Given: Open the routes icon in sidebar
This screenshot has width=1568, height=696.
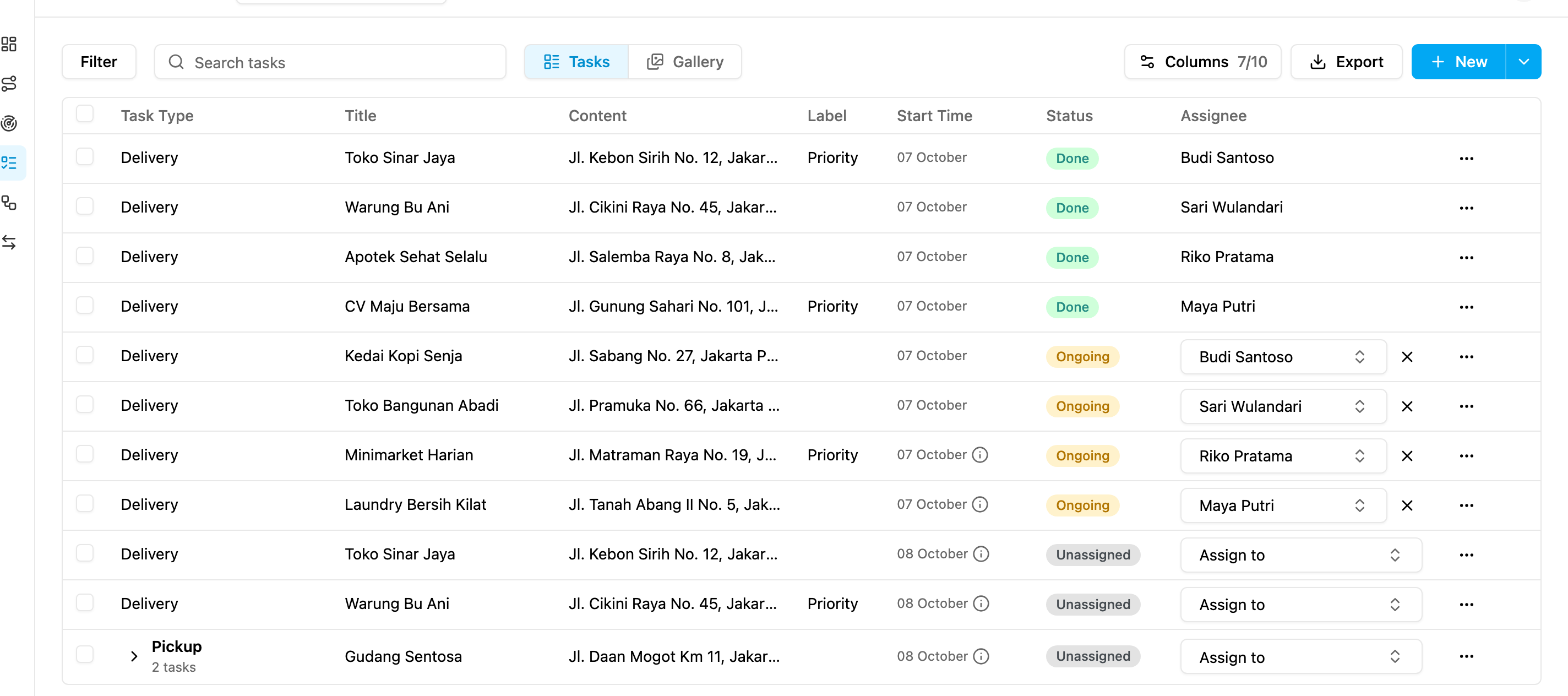Looking at the screenshot, I should [9, 84].
